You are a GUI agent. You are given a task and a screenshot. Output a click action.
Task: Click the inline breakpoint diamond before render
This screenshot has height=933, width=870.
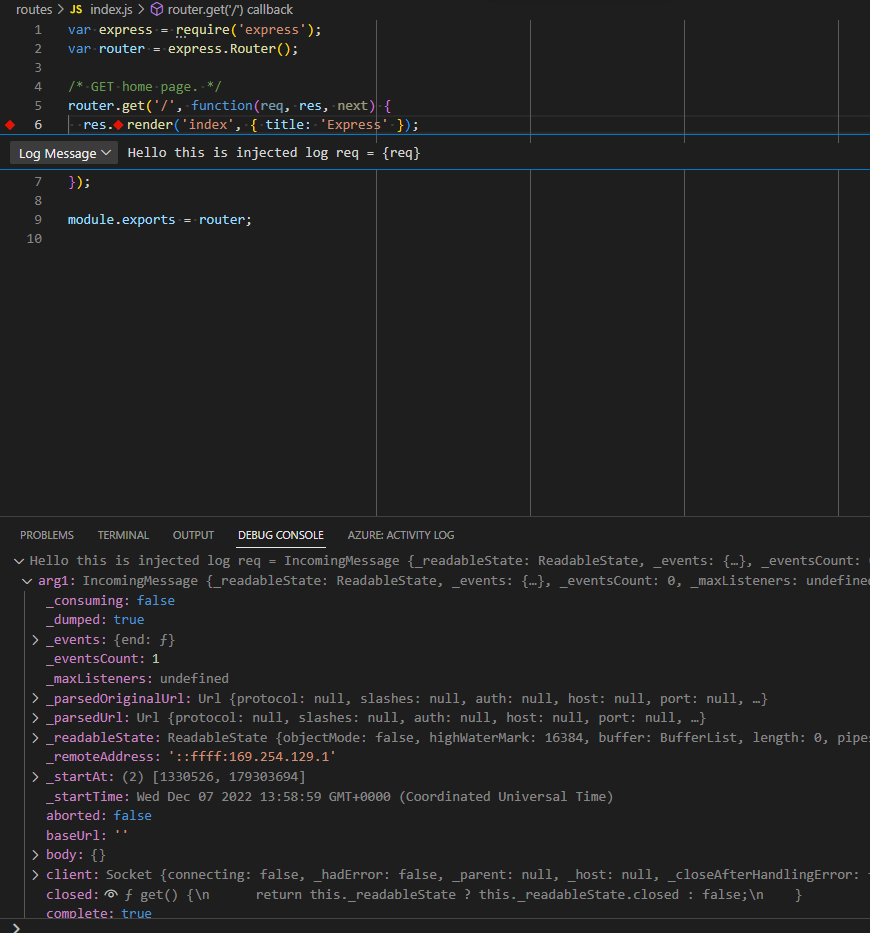click(119, 124)
